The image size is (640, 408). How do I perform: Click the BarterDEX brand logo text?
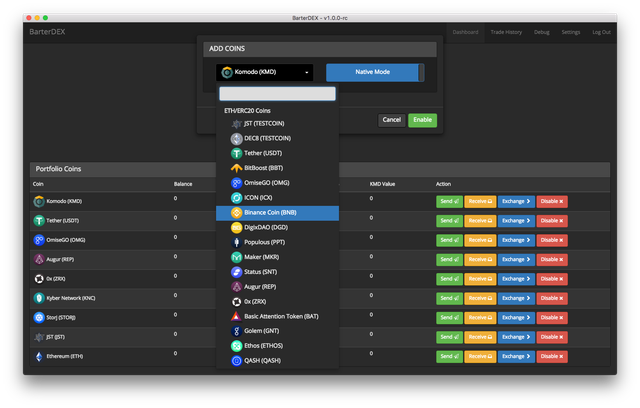point(47,32)
